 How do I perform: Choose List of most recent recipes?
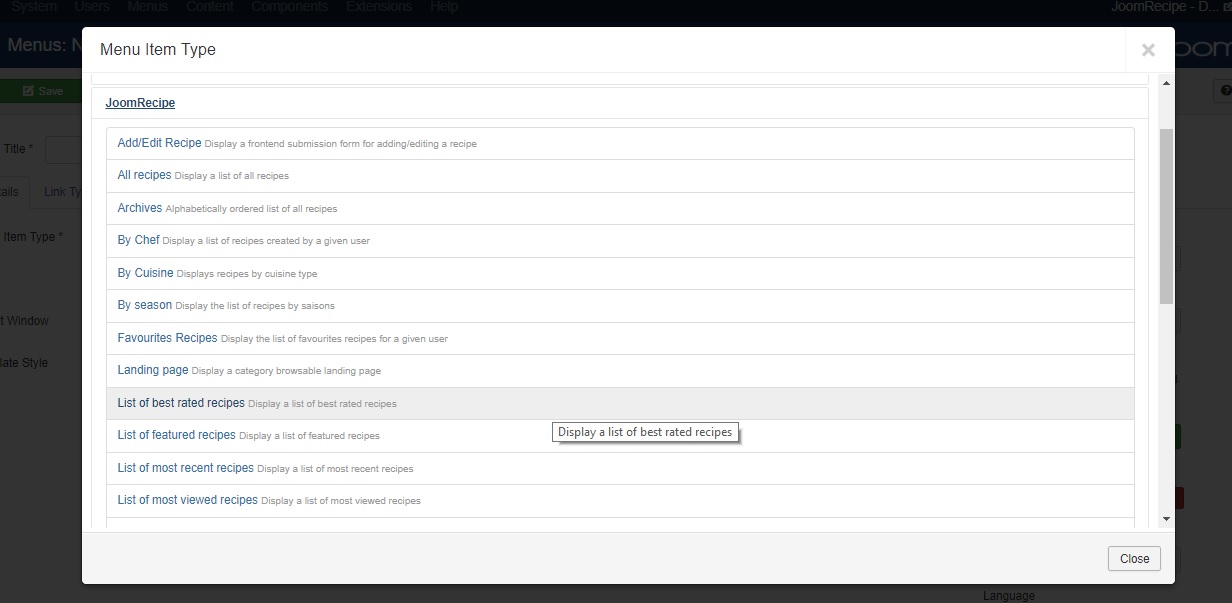pyautogui.click(x=620, y=468)
